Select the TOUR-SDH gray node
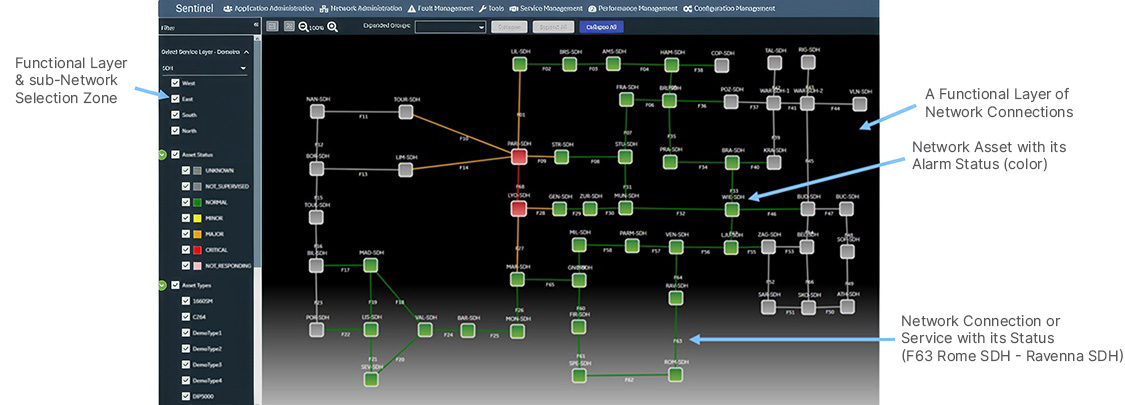1125x405 pixels. pos(406,111)
